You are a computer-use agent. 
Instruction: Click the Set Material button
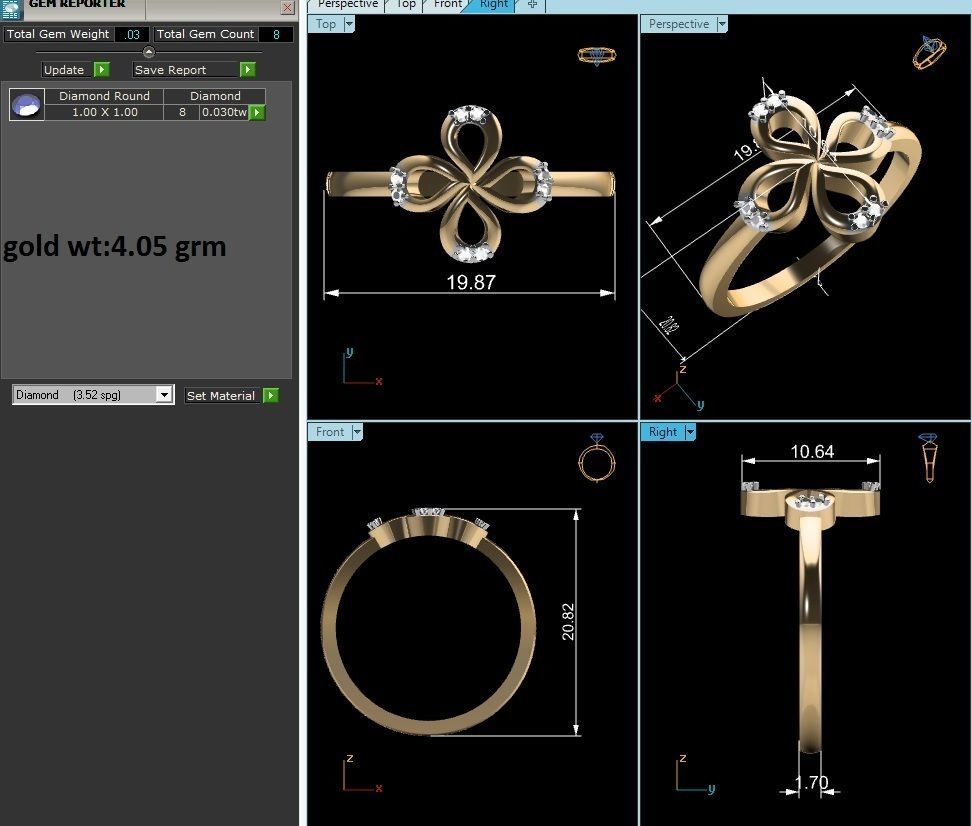[221, 396]
